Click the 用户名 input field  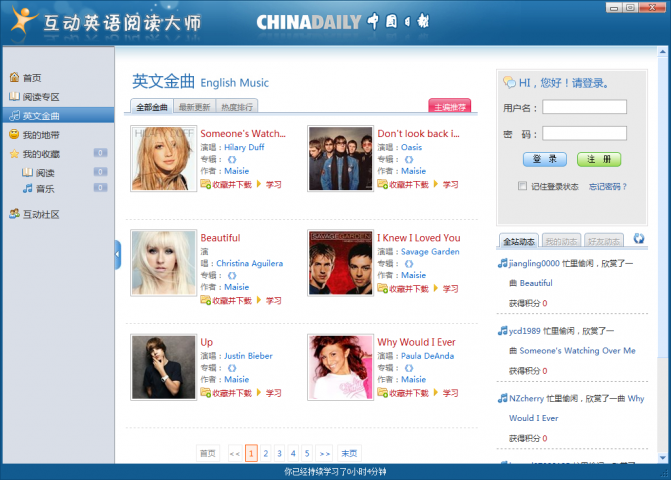(x=585, y=107)
